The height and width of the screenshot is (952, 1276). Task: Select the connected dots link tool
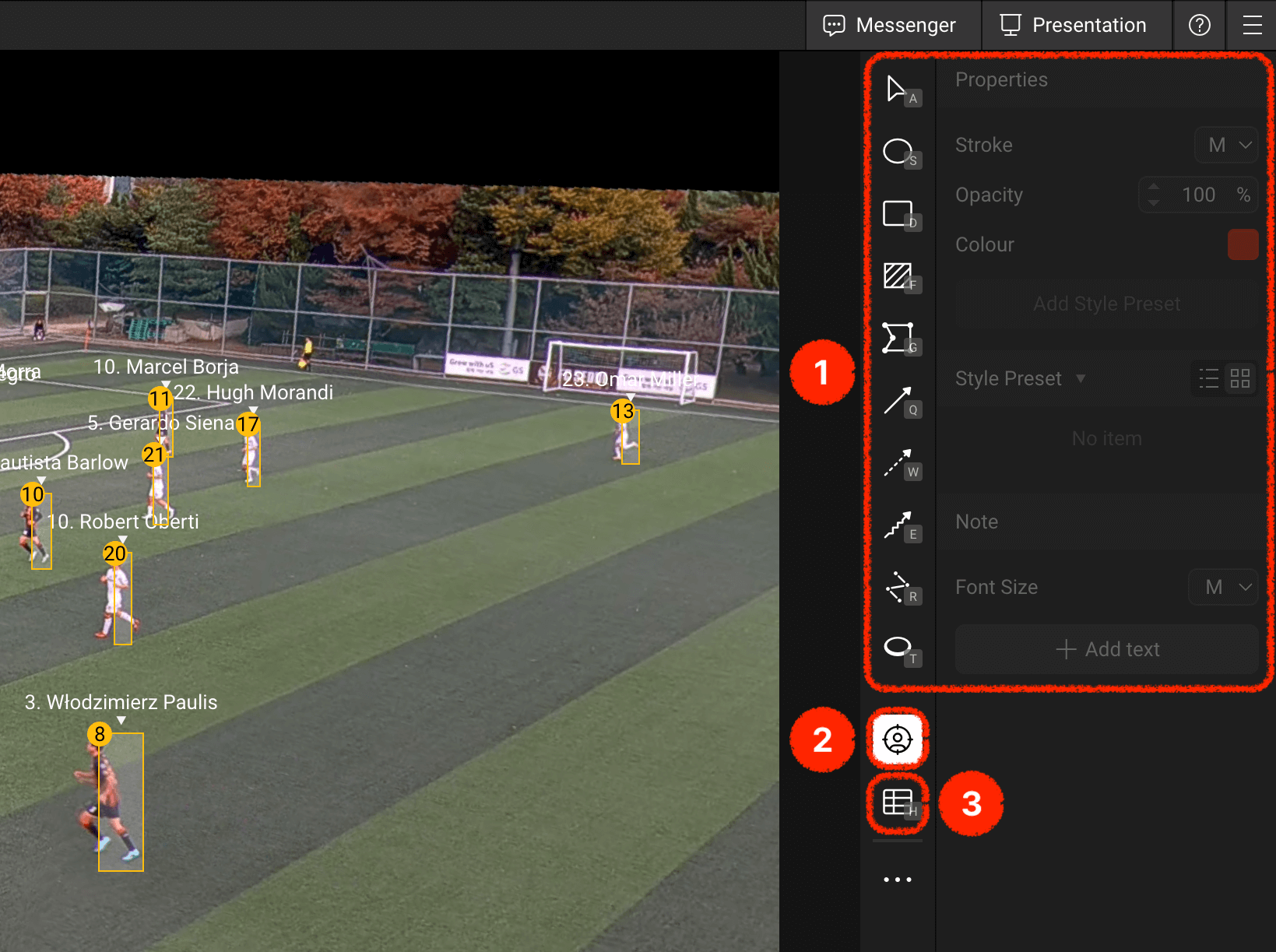901,588
